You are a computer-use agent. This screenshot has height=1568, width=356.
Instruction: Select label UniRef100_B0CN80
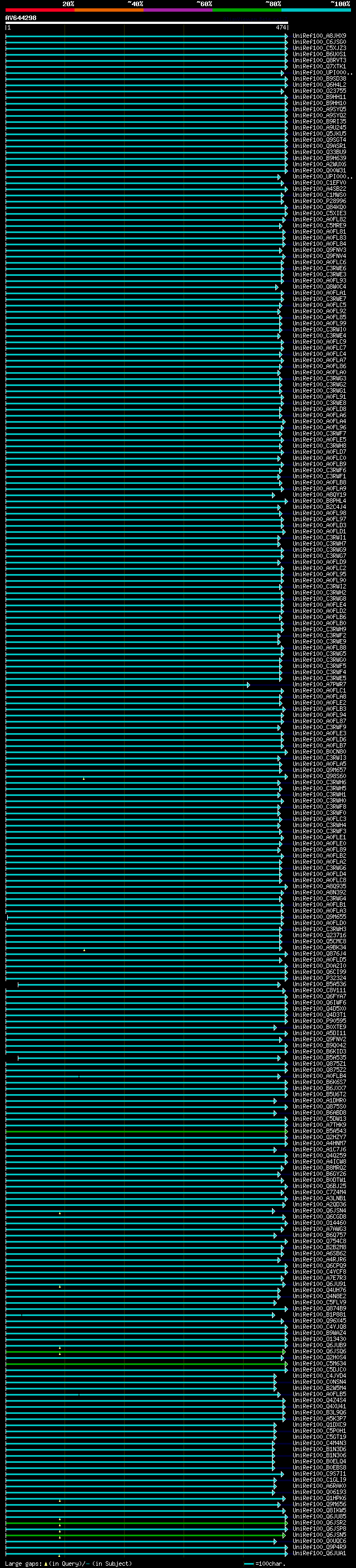pos(319,752)
